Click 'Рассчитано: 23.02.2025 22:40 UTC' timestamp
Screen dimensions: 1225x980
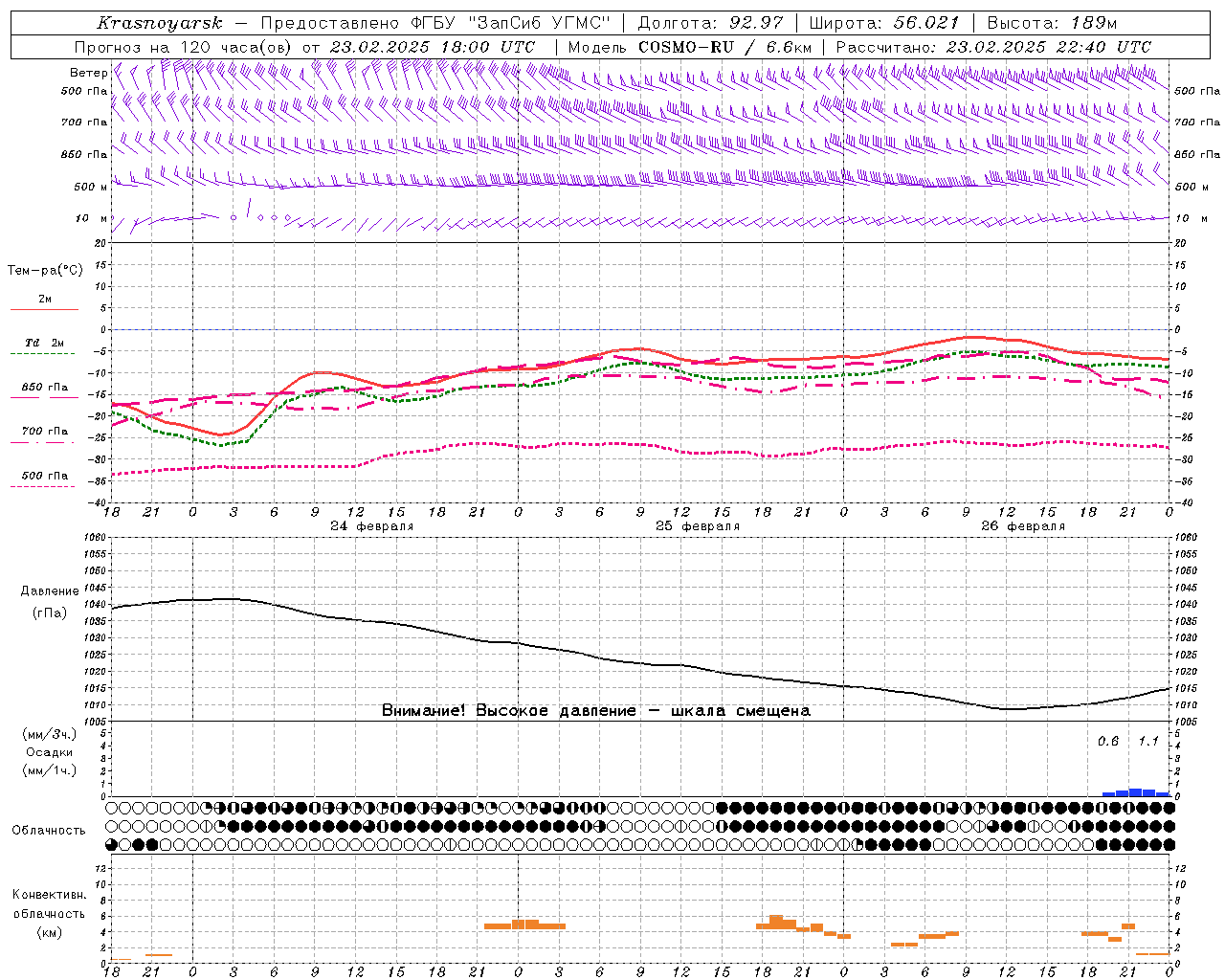coord(993,47)
